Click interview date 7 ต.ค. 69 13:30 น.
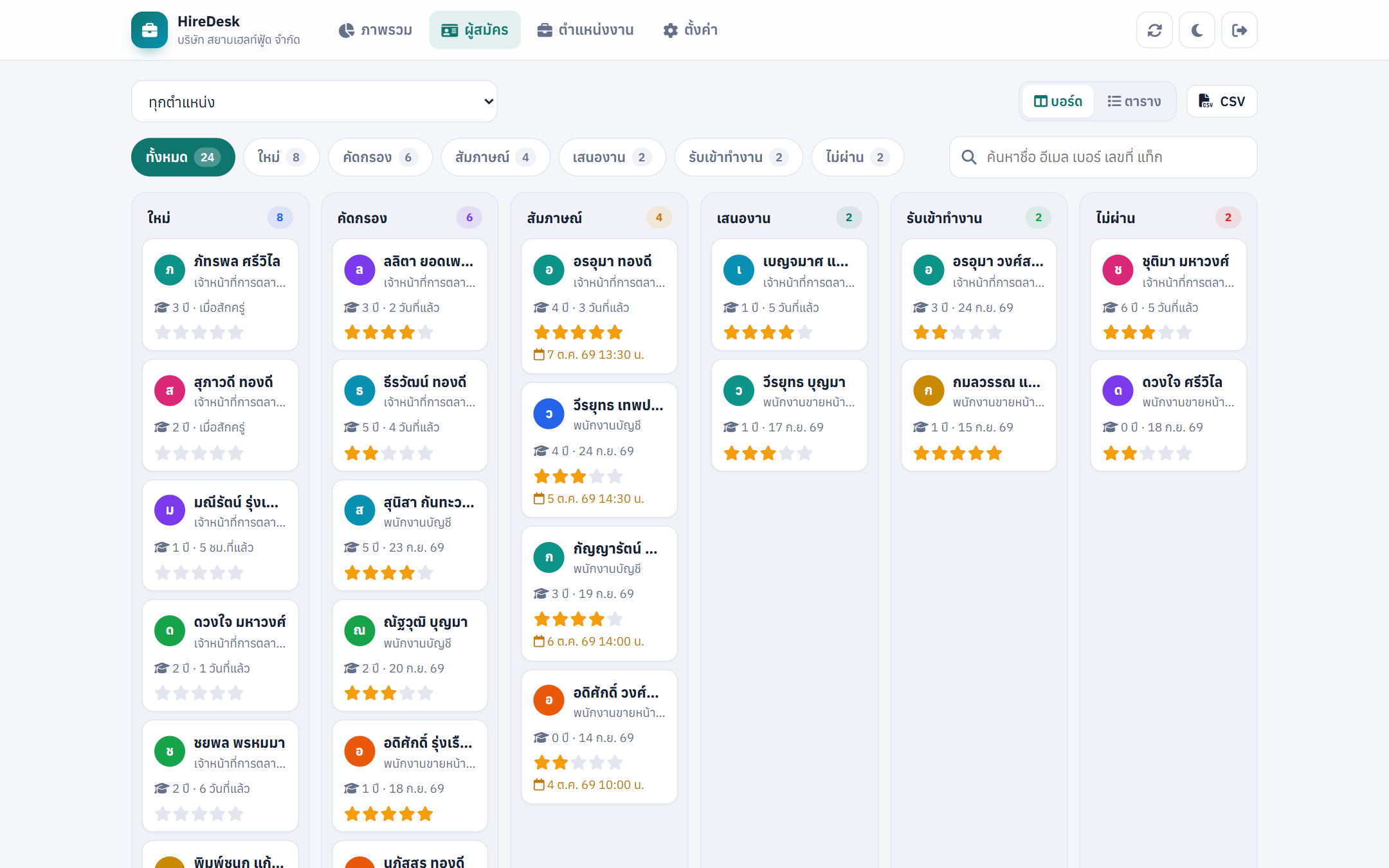This screenshot has width=1389, height=868. click(x=589, y=355)
